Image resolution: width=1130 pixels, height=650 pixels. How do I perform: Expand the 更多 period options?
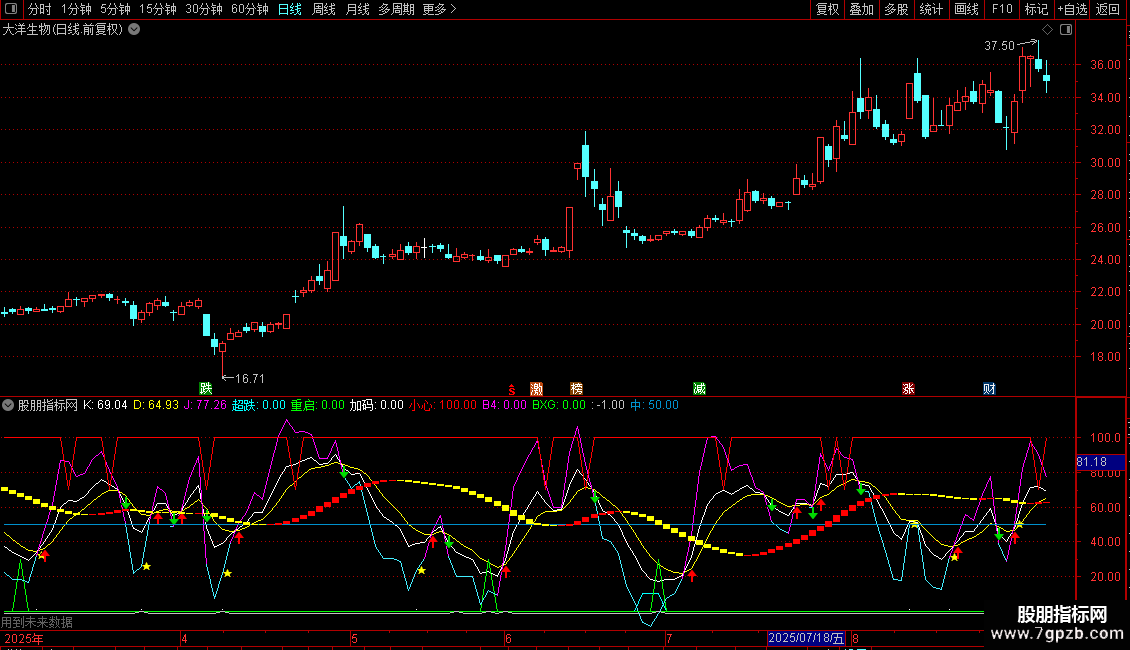point(439,10)
